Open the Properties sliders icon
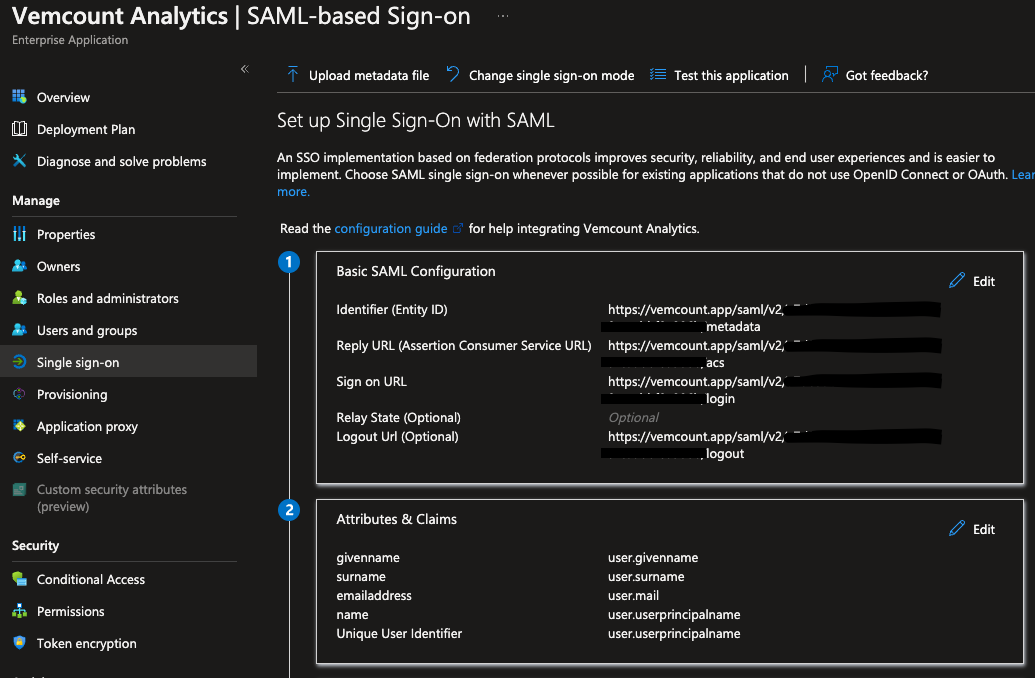The image size is (1035, 678). pyautogui.click(x=19, y=234)
